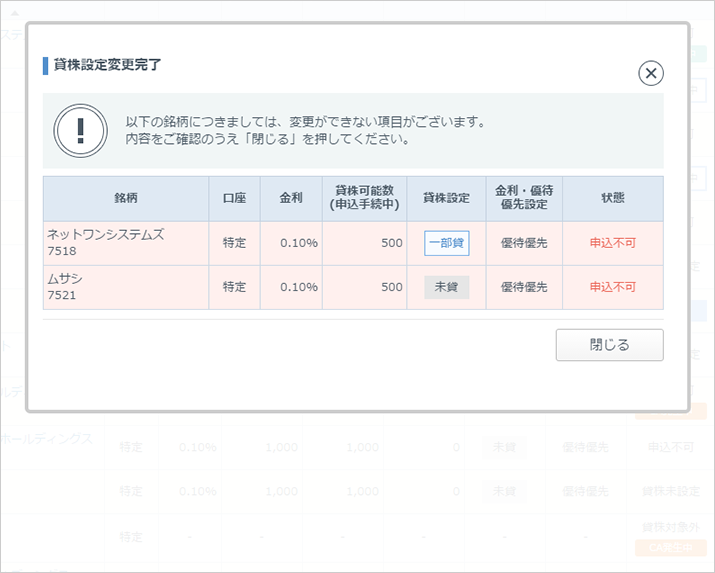Click the 銘柄 column header
715x573 pixels.
coord(126,198)
